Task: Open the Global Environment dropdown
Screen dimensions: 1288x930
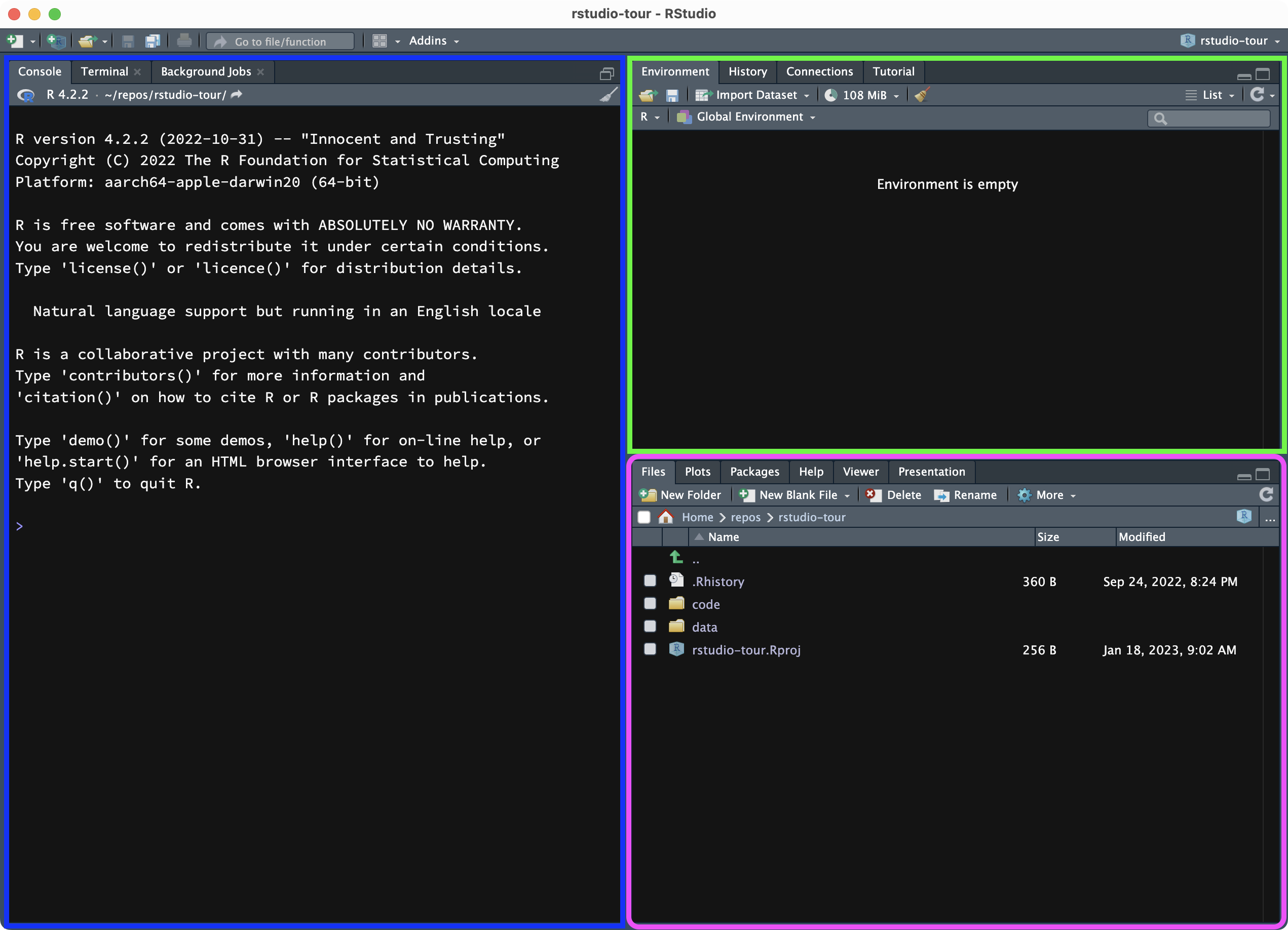Action: 746,117
